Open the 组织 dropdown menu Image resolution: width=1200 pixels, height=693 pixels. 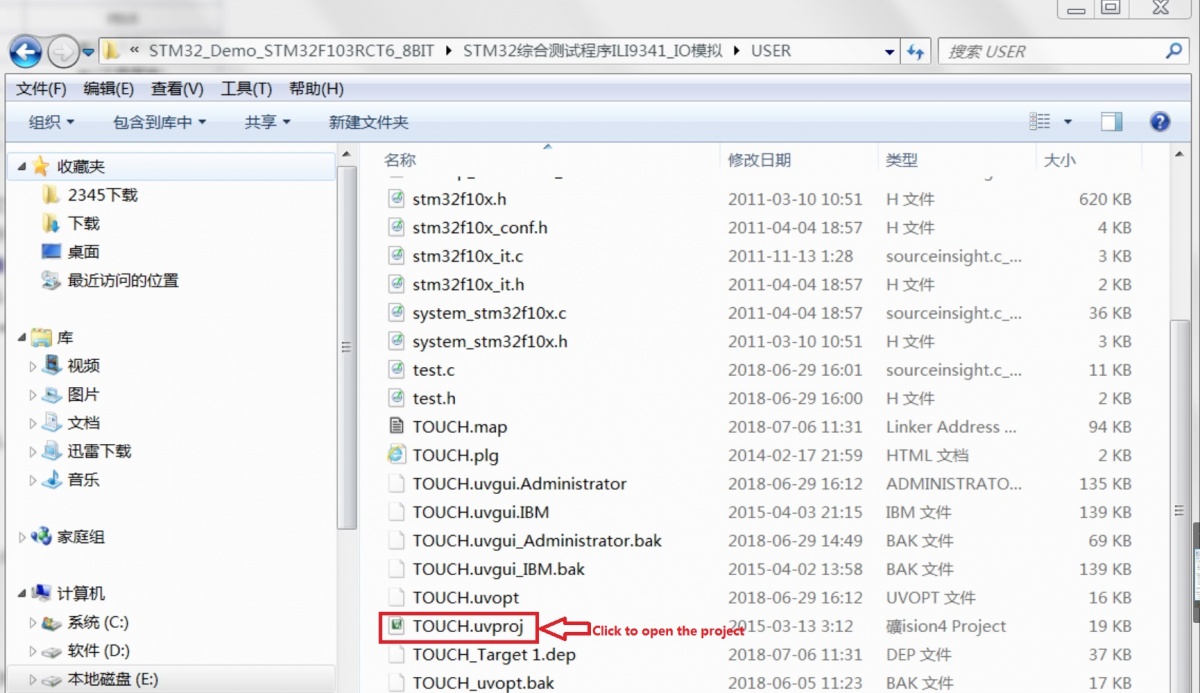[51, 122]
